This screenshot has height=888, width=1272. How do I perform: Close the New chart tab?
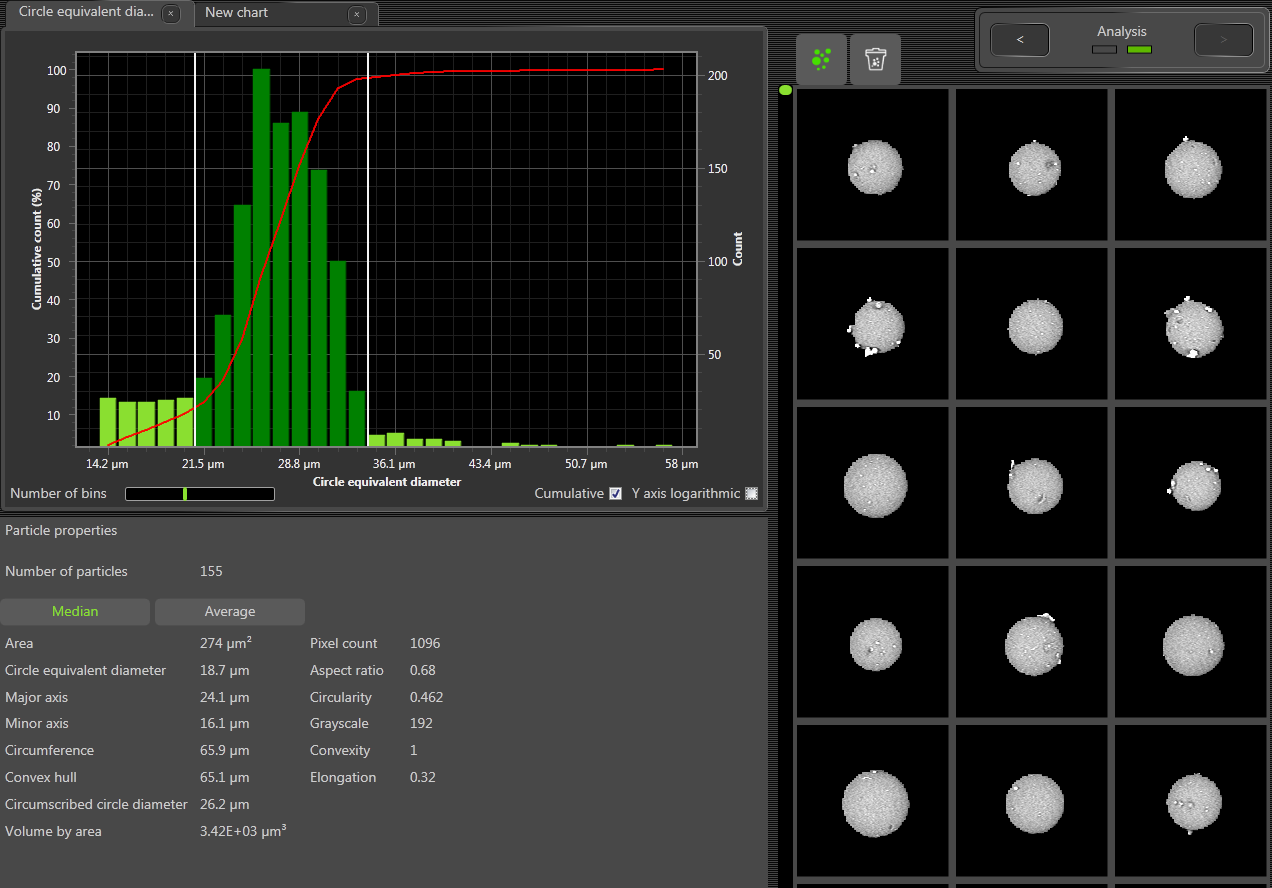point(356,15)
